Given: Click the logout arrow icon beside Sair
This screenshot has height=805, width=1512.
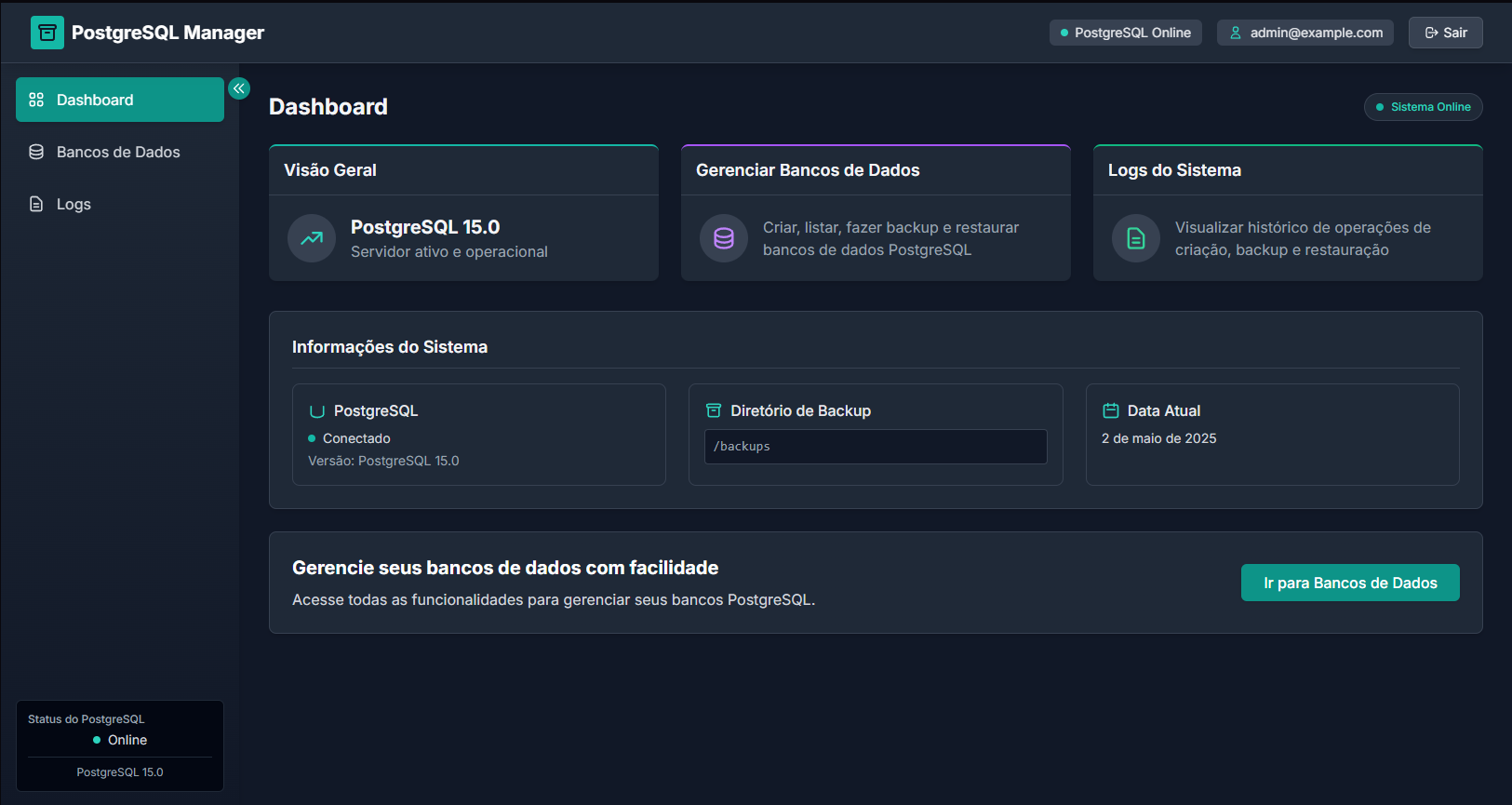Looking at the screenshot, I should 1431,33.
